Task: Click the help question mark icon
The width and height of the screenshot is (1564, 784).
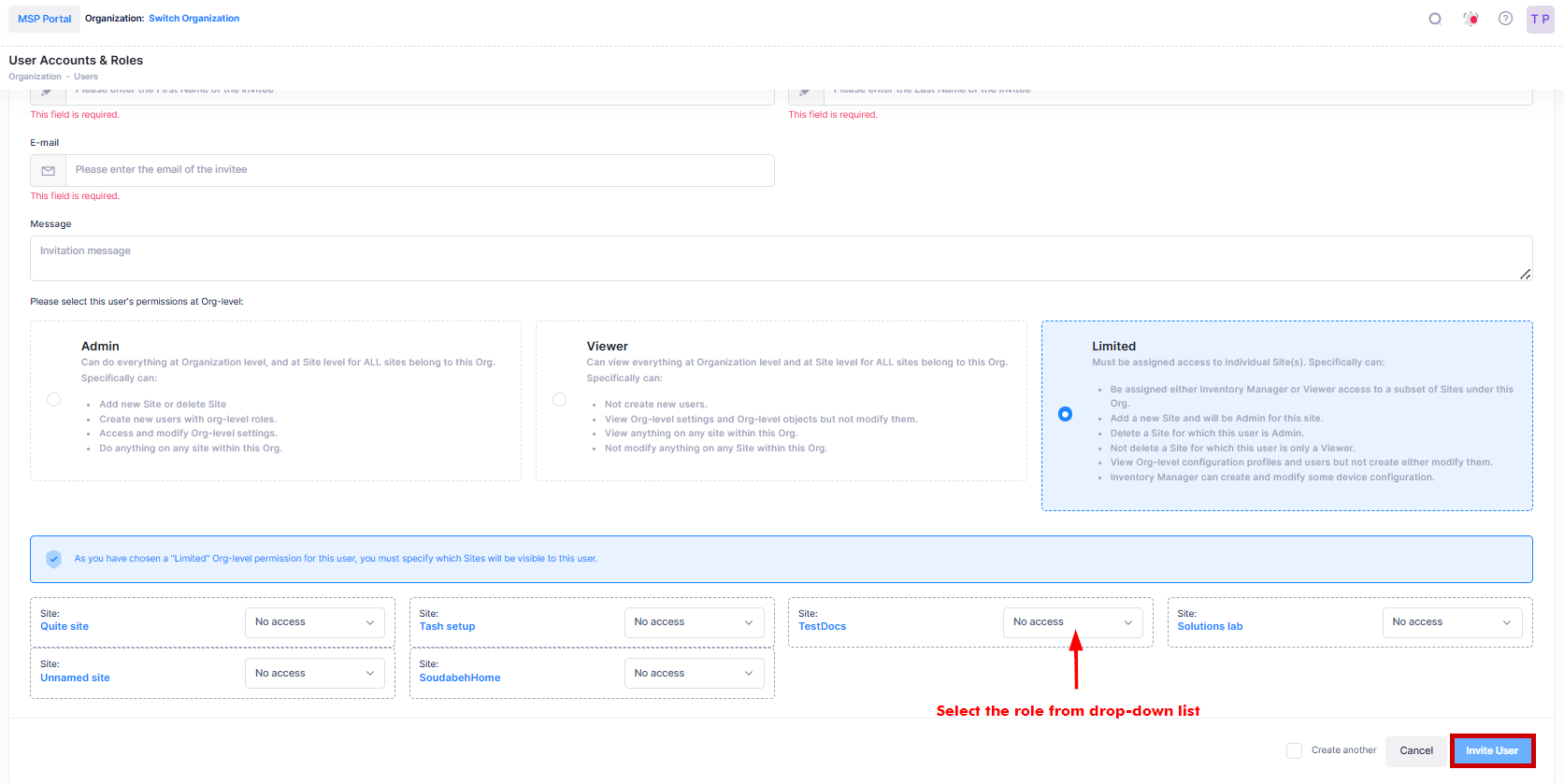Action: [x=1505, y=19]
